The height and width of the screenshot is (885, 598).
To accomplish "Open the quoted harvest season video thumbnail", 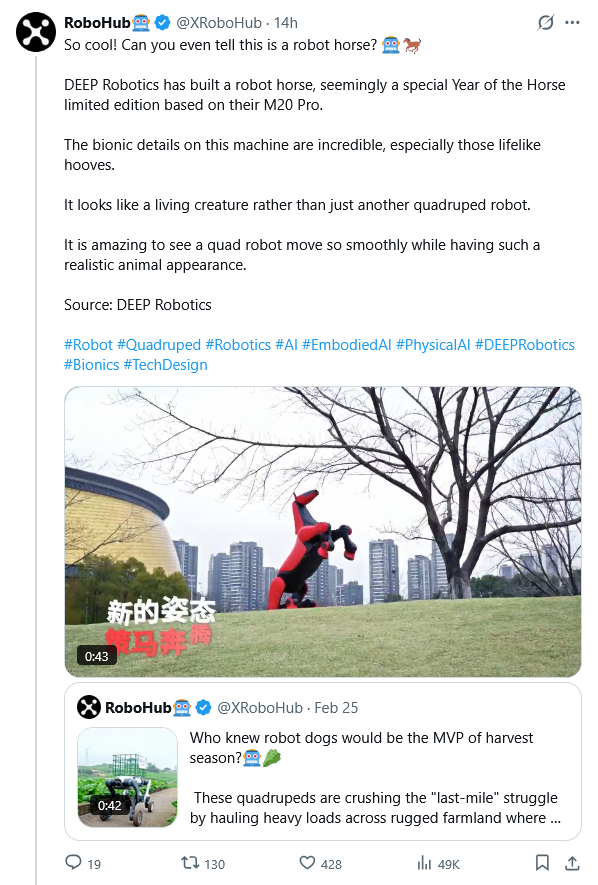I will click(127, 777).
